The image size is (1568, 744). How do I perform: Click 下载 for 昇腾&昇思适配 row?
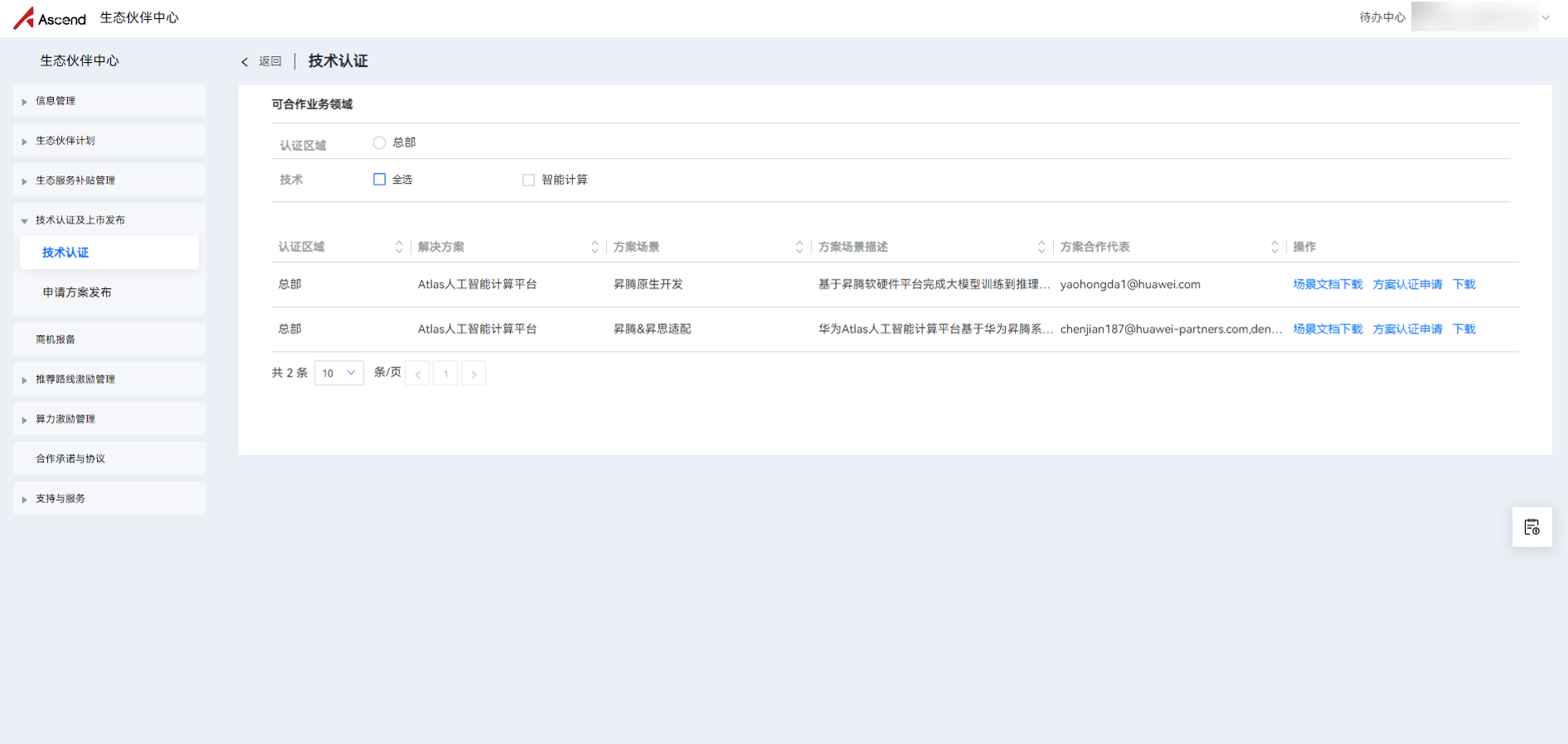(1464, 329)
